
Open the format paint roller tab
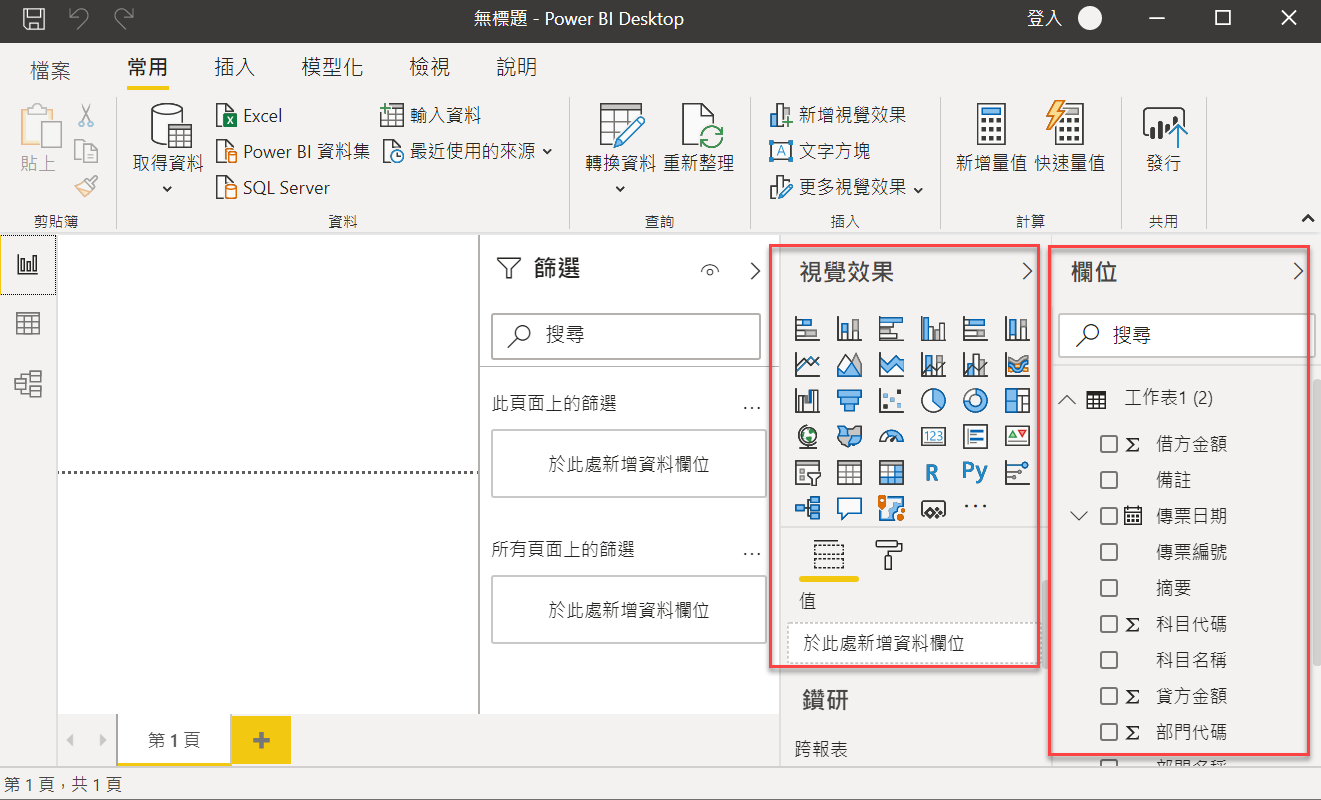[x=886, y=554]
